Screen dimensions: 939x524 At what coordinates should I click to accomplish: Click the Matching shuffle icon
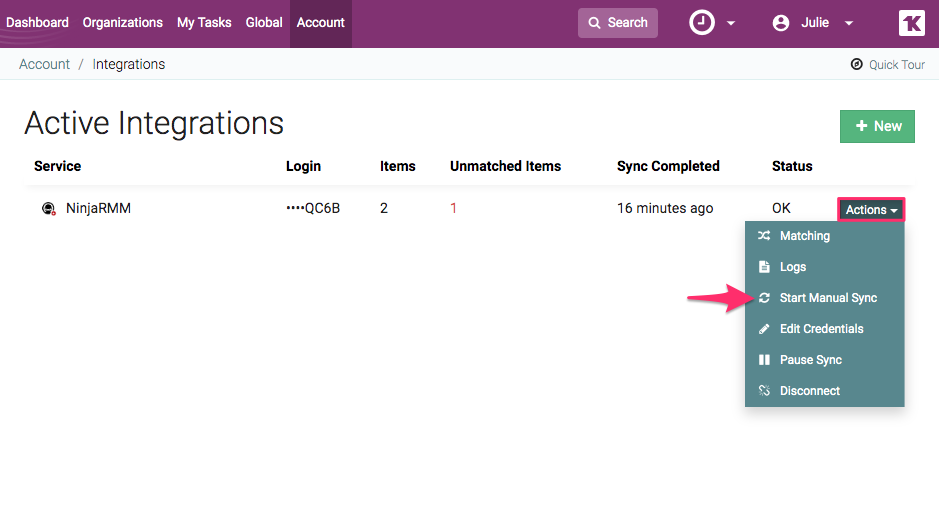tap(764, 236)
